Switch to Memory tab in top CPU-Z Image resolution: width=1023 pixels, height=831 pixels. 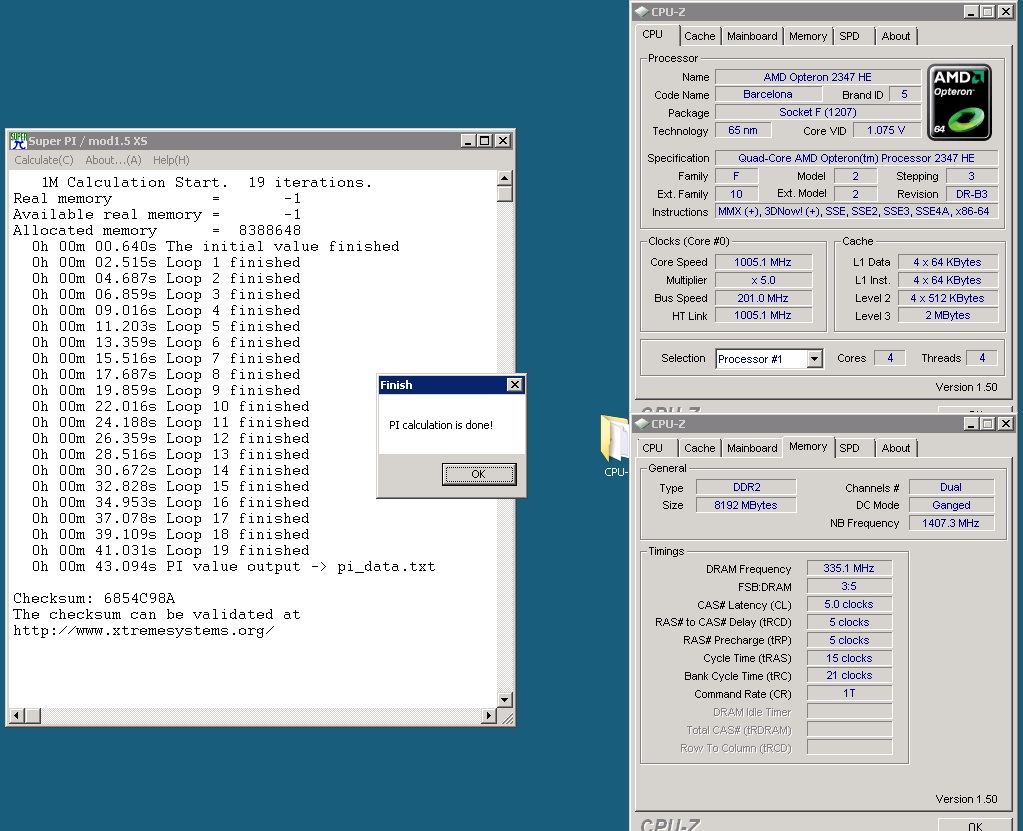pyautogui.click(x=808, y=37)
